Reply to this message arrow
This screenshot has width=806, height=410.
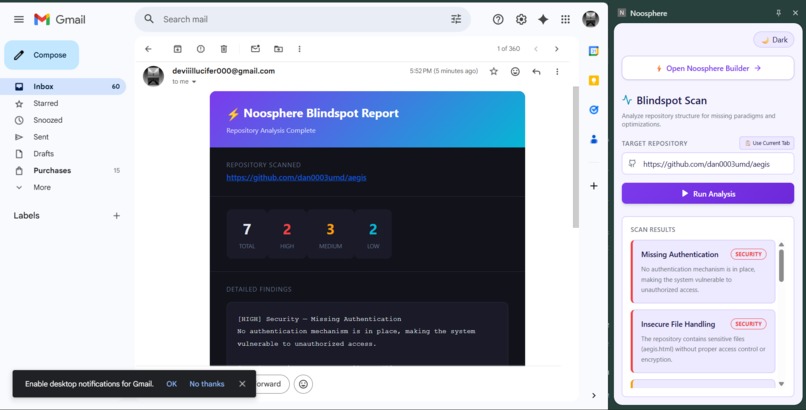[x=536, y=71]
